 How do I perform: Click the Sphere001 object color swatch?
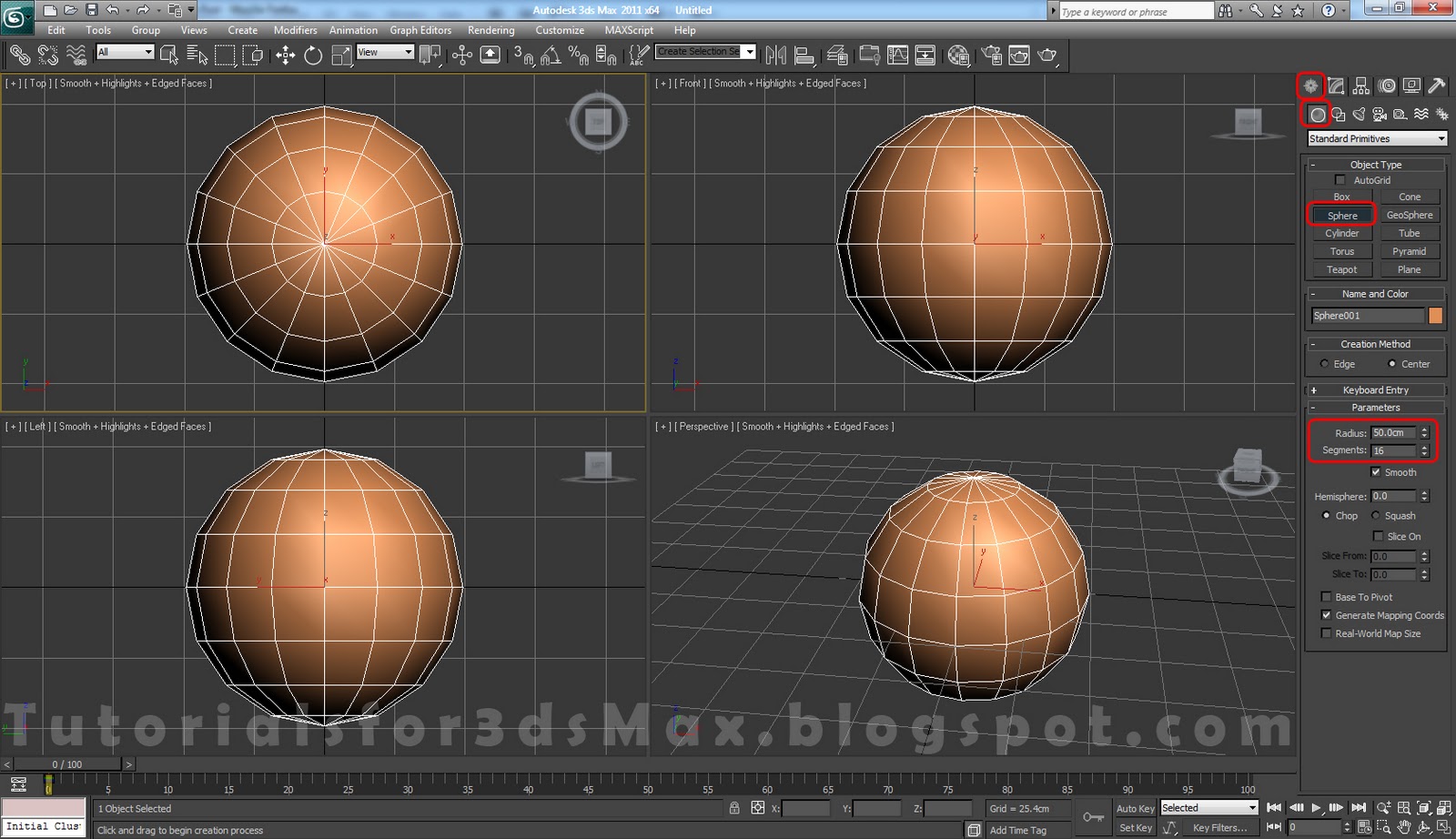click(1435, 316)
